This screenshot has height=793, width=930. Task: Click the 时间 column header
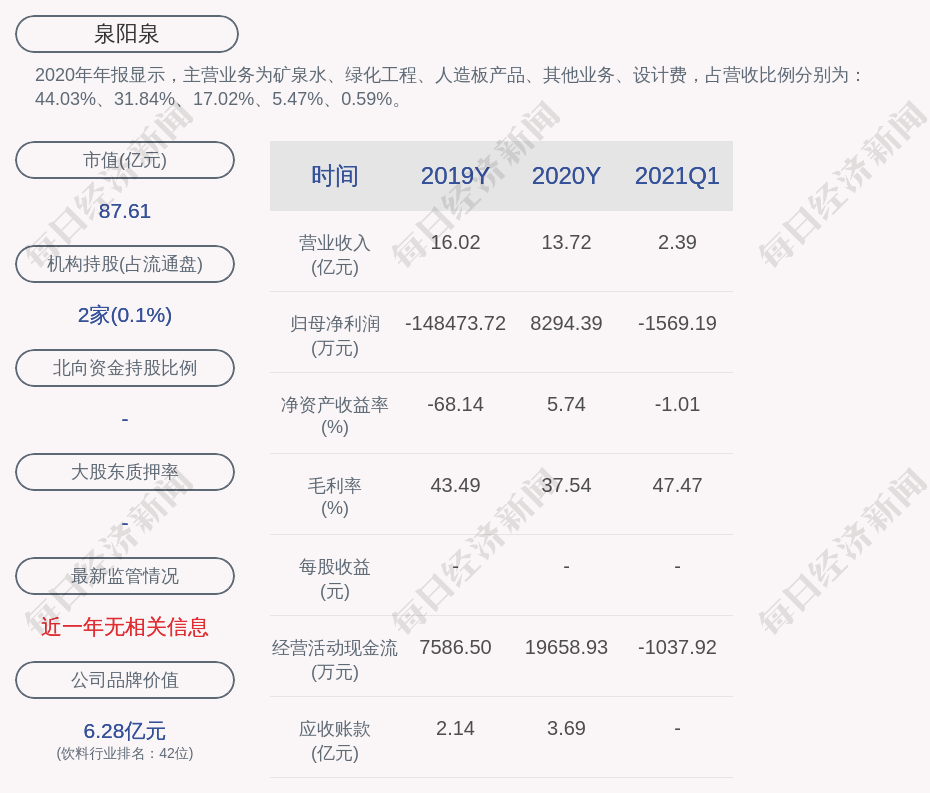tap(335, 176)
